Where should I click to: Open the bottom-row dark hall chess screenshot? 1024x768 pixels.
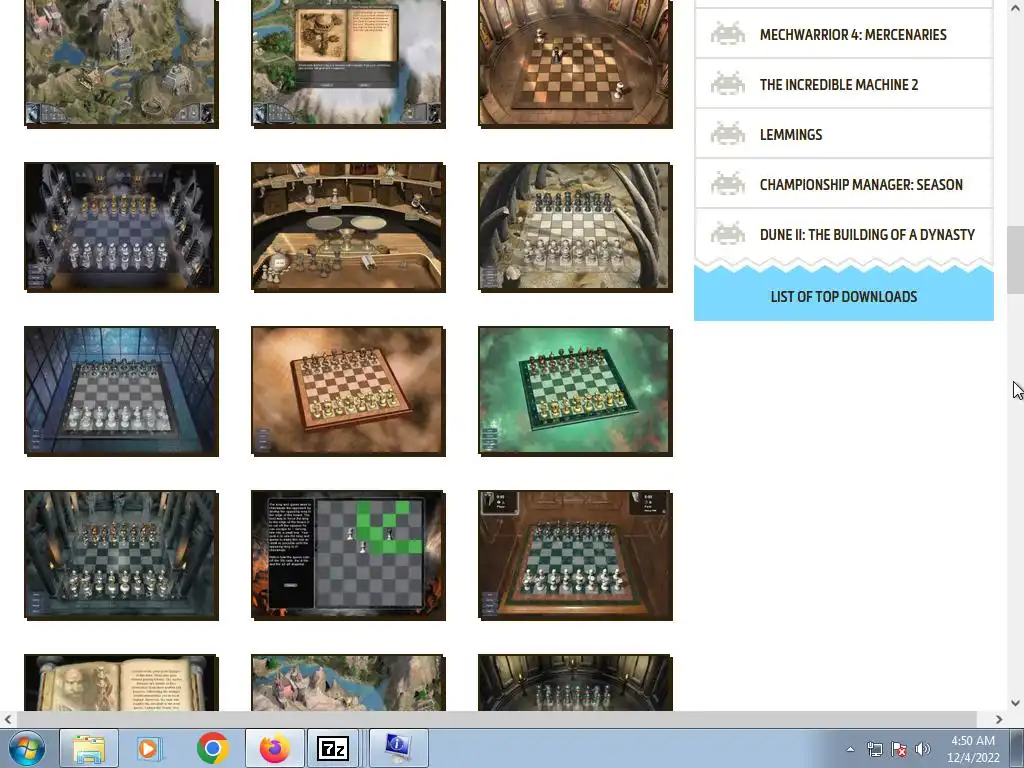point(575,682)
